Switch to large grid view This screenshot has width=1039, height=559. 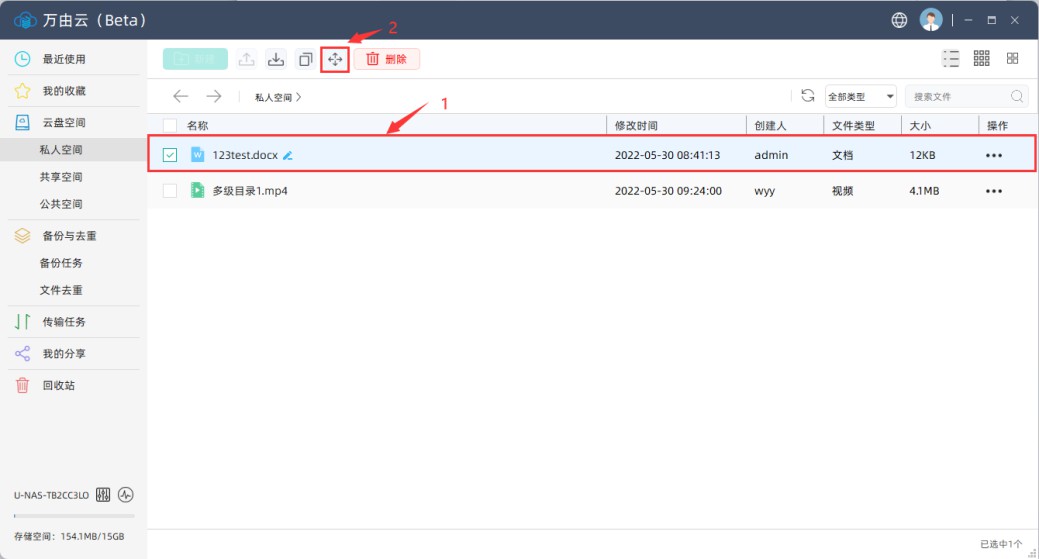coord(1012,59)
